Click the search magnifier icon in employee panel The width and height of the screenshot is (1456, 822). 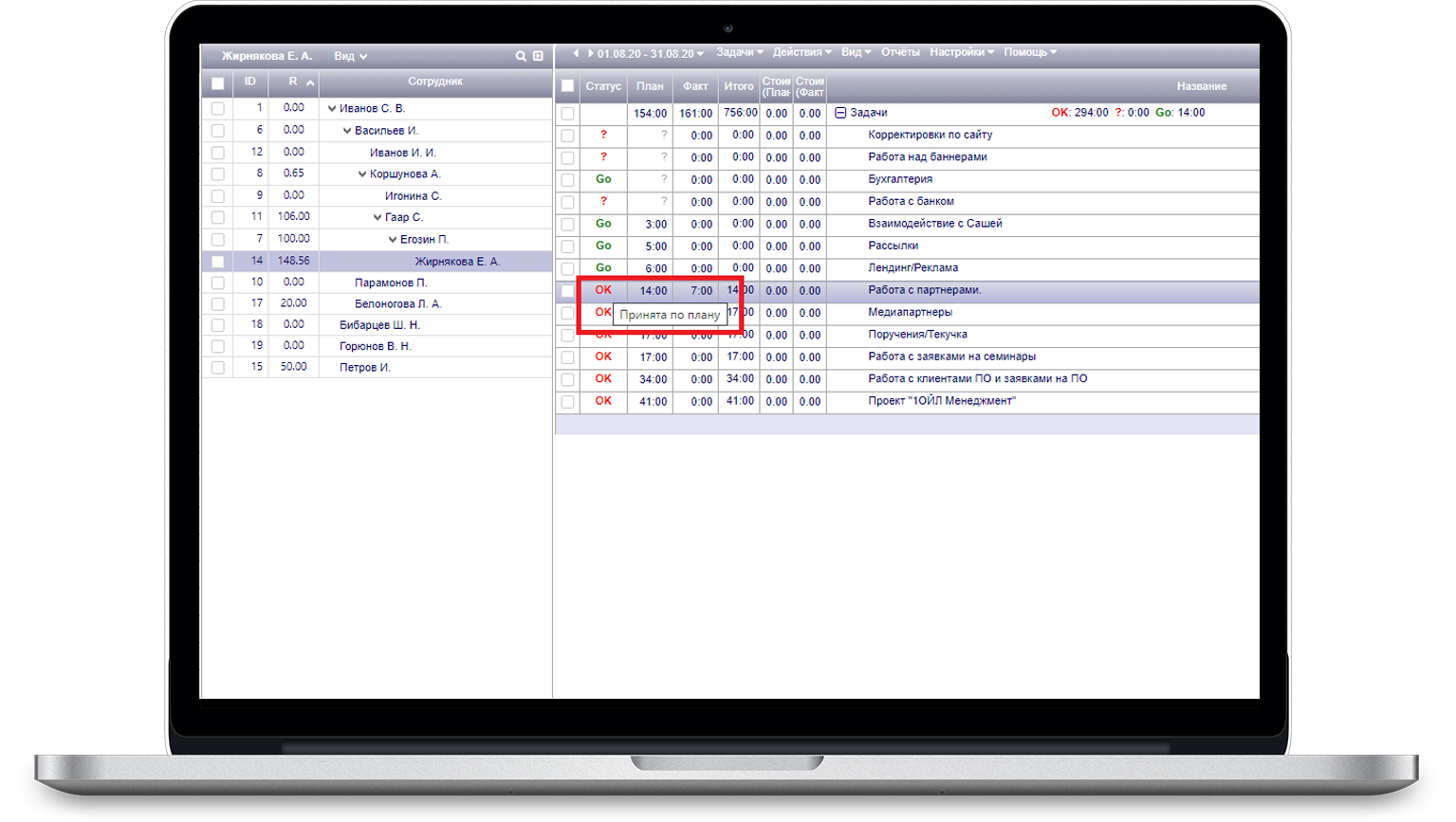(521, 57)
